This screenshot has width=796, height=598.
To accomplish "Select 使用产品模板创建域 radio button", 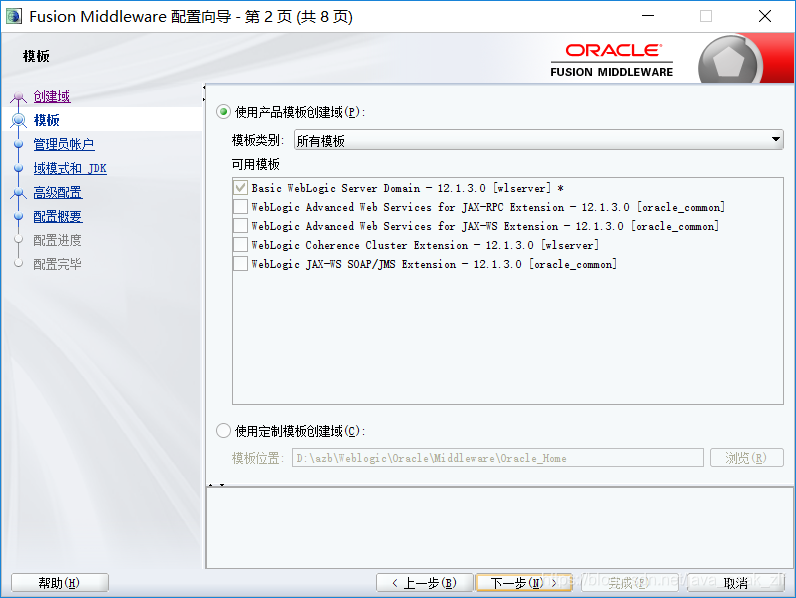I will [x=223, y=112].
